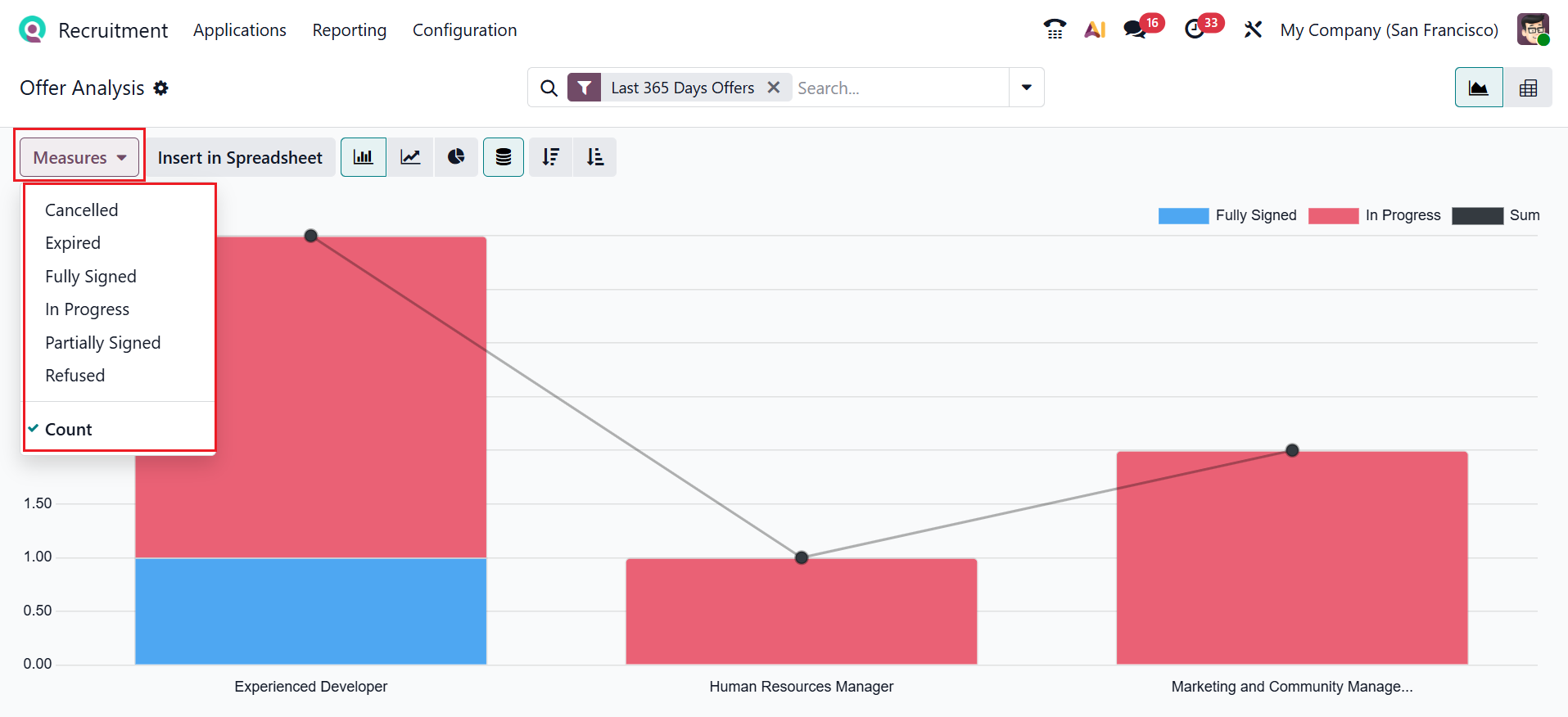Click the In Progress legend color swatch

pos(1333,215)
